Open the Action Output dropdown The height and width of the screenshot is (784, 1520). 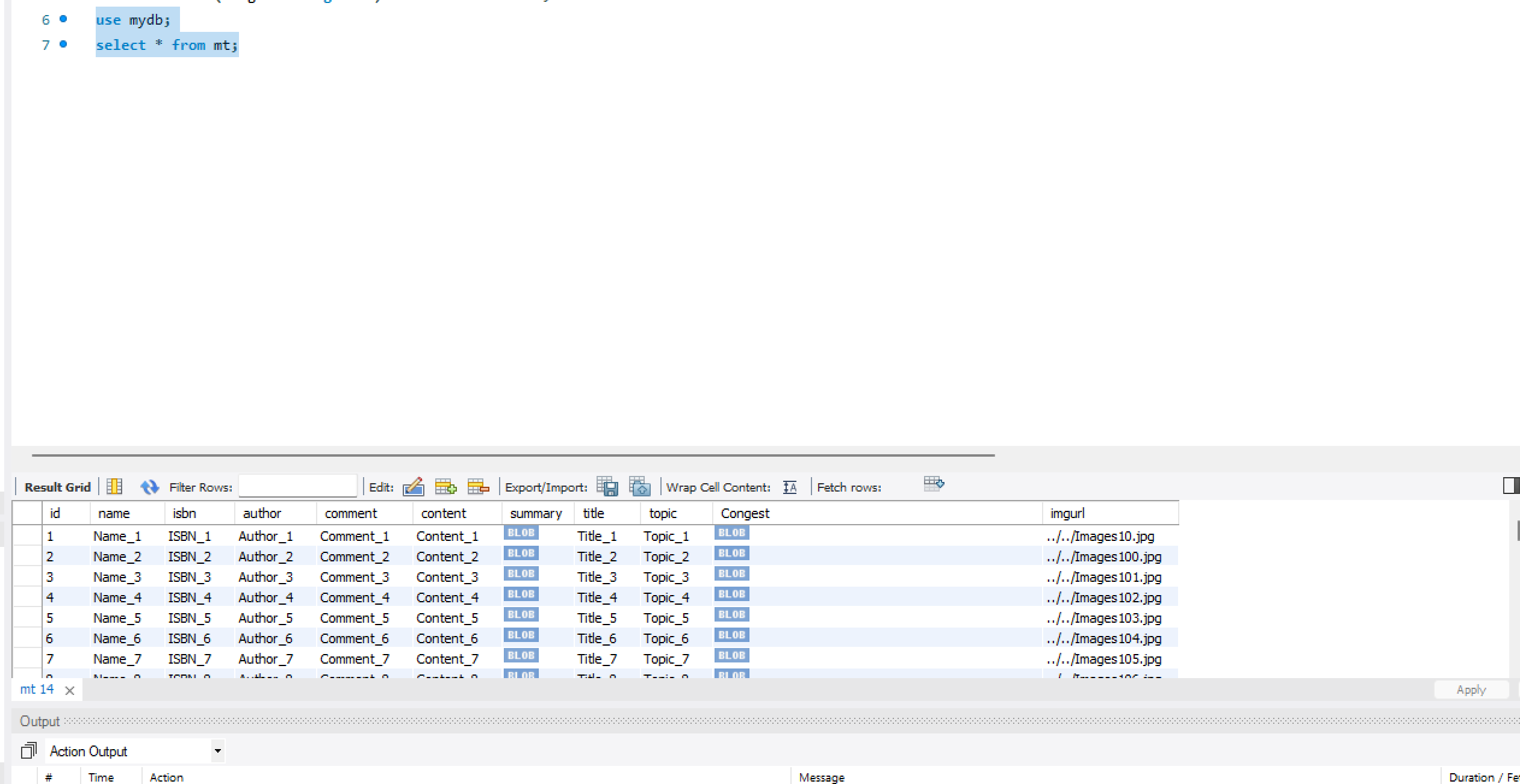tap(217, 750)
